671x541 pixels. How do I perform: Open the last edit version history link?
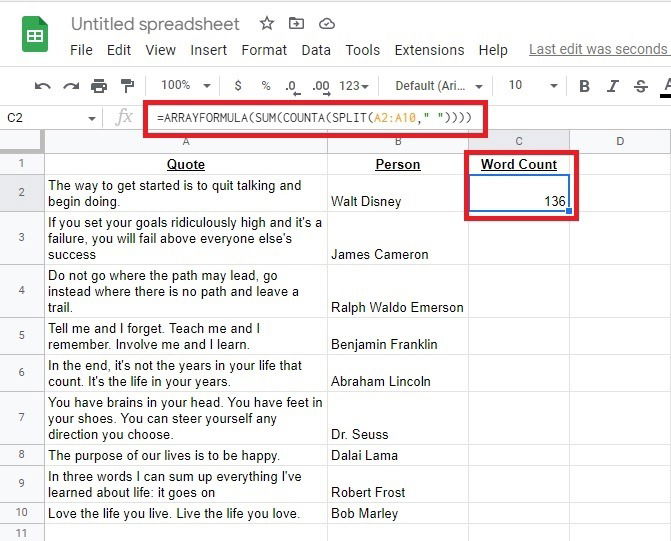click(599, 49)
